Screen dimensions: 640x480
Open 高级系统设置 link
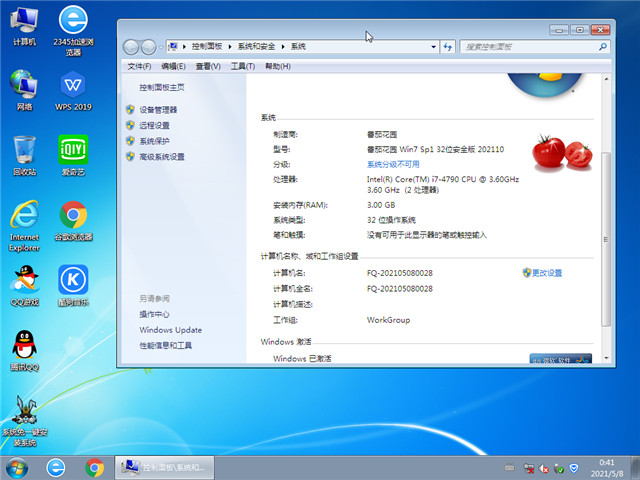[x=162, y=157]
